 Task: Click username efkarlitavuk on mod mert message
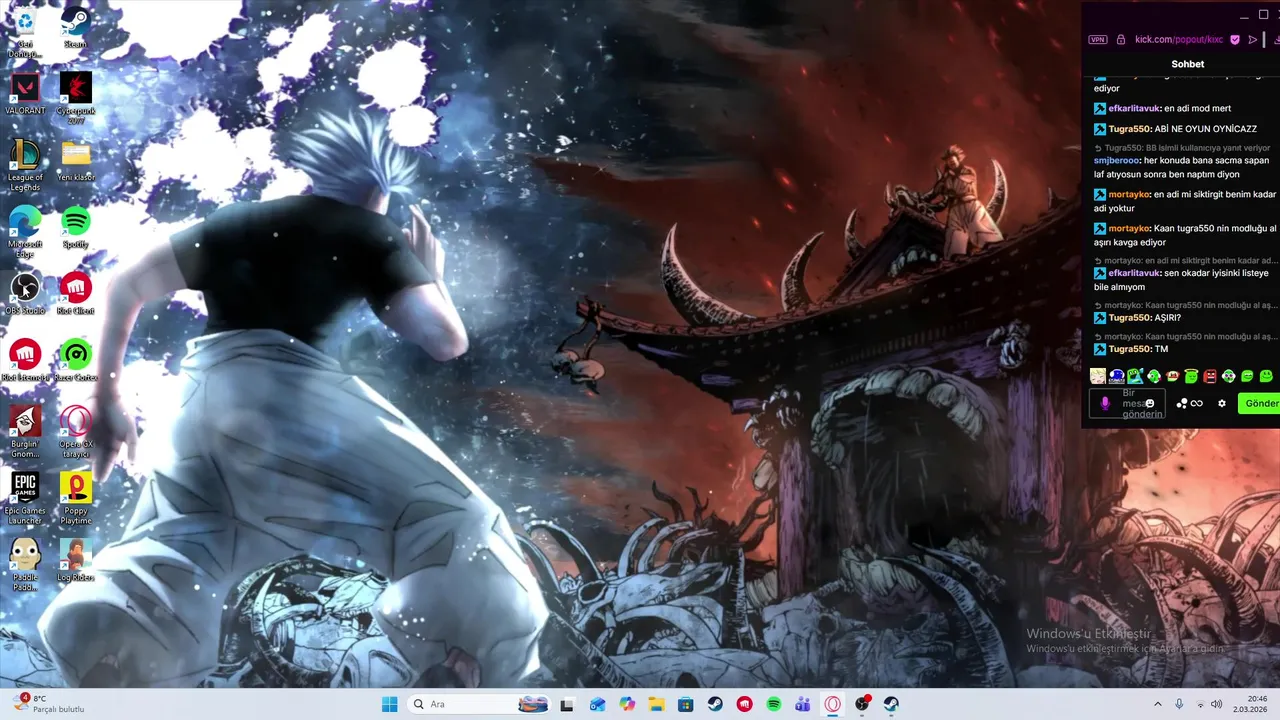pos(1134,108)
